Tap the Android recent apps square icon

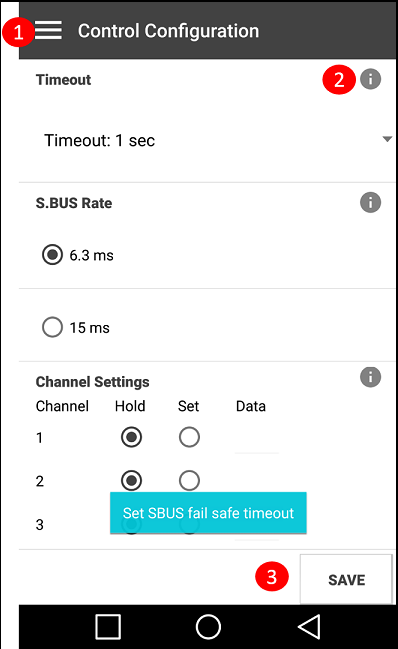coord(108,627)
